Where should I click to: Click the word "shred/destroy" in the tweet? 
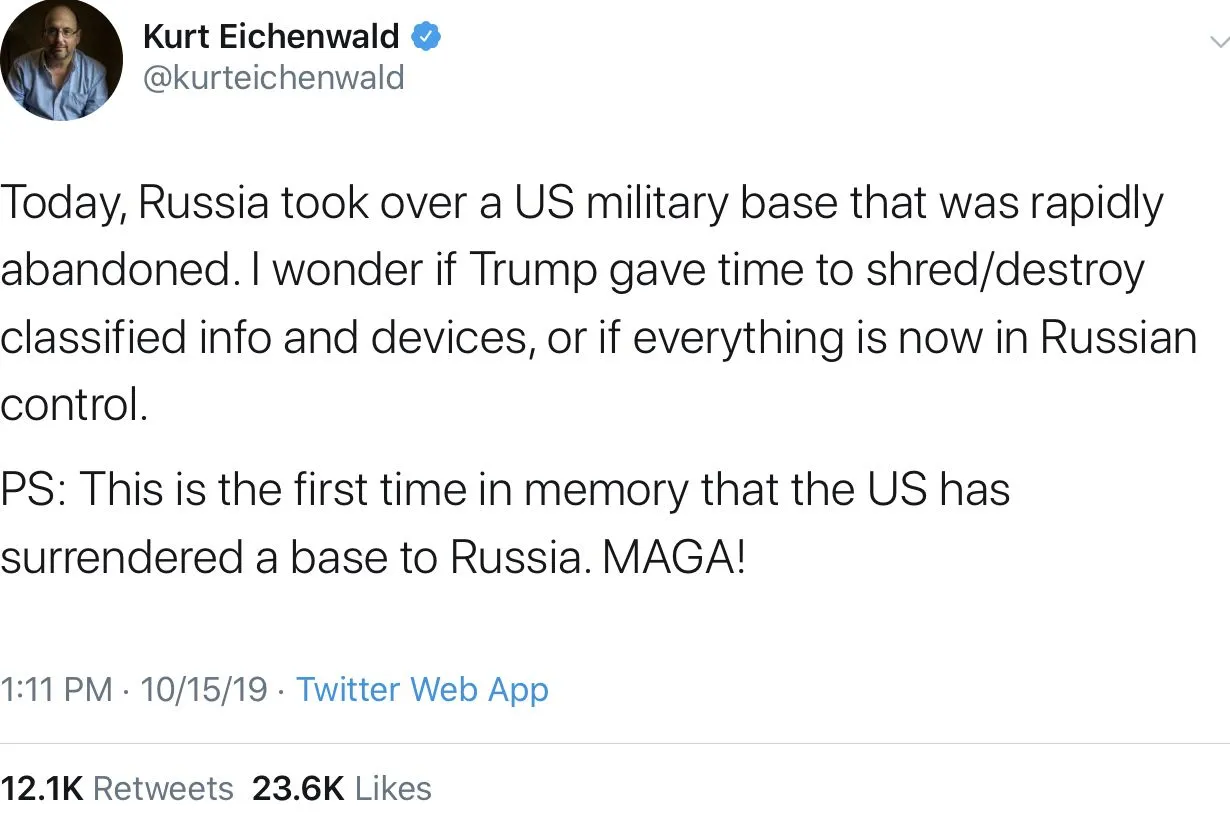pos(1004,272)
